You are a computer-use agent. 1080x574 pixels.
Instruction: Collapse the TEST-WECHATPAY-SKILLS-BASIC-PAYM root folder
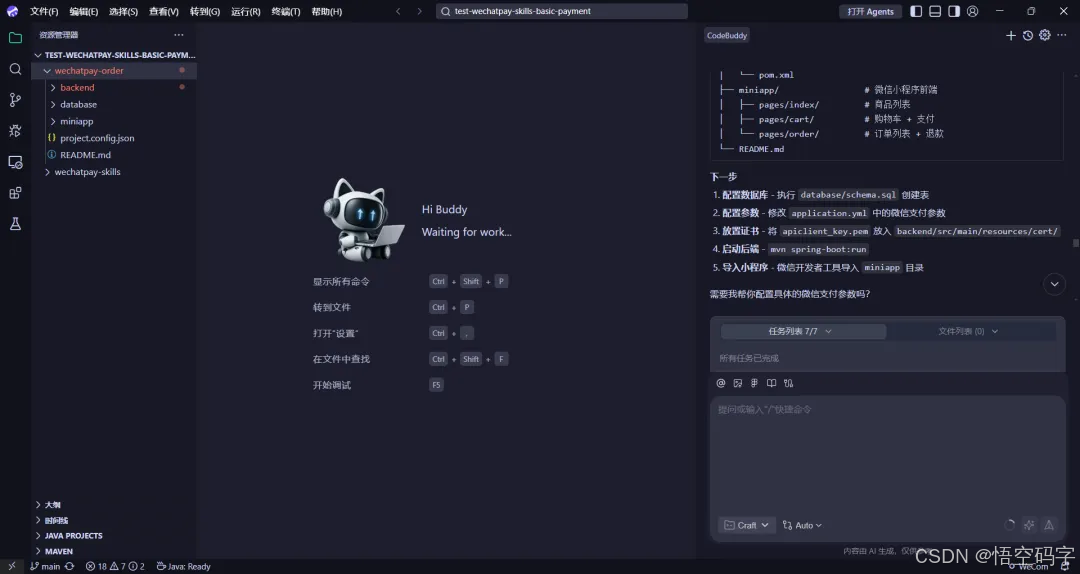38,54
